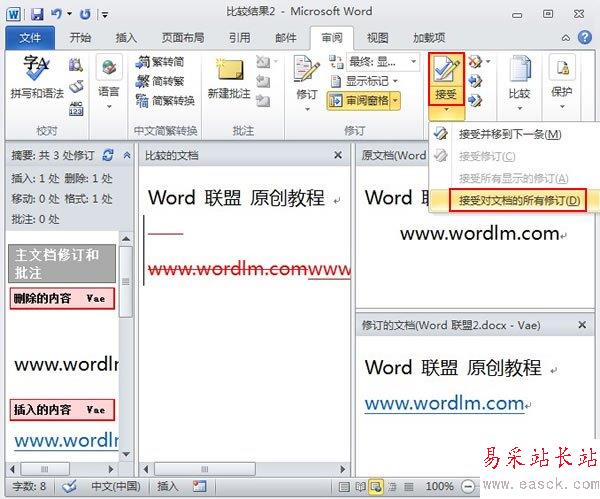Click the proofing check icon in status bar

(70, 486)
